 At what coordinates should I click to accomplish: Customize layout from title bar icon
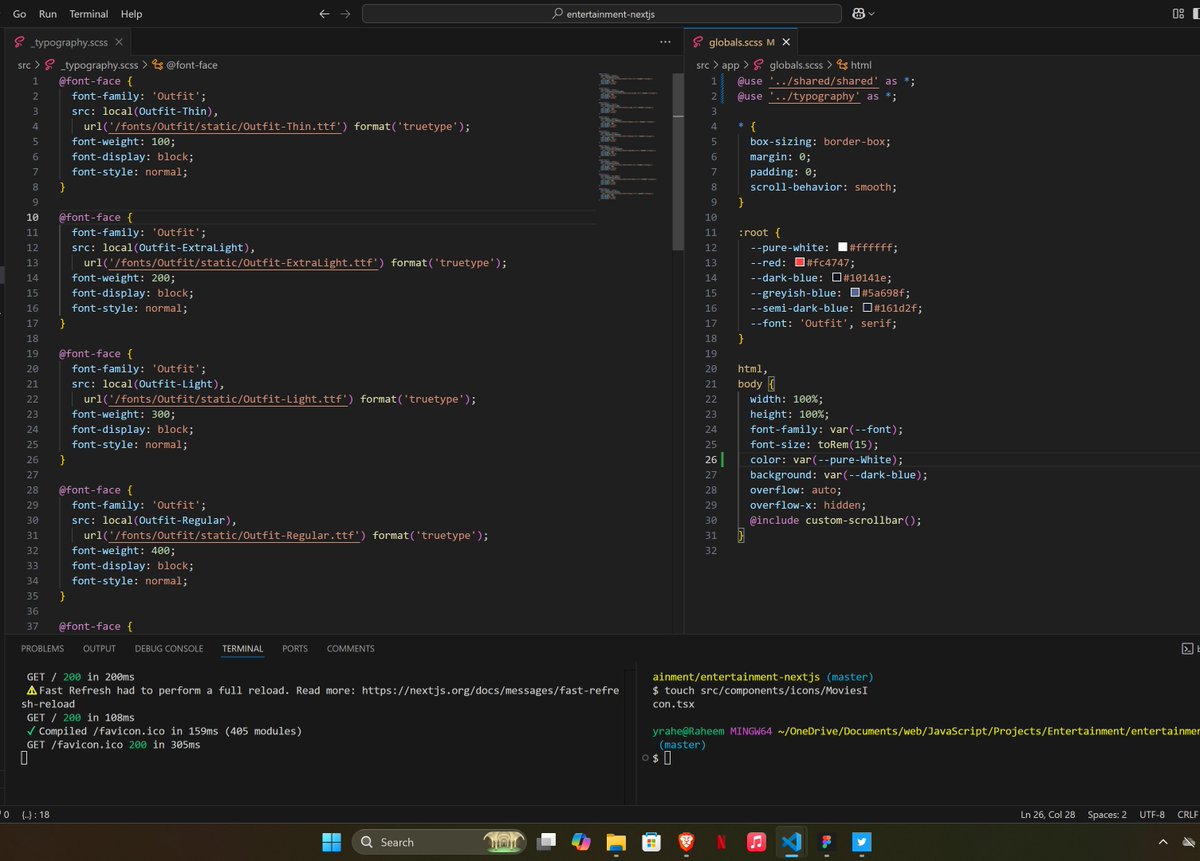pos(1178,14)
